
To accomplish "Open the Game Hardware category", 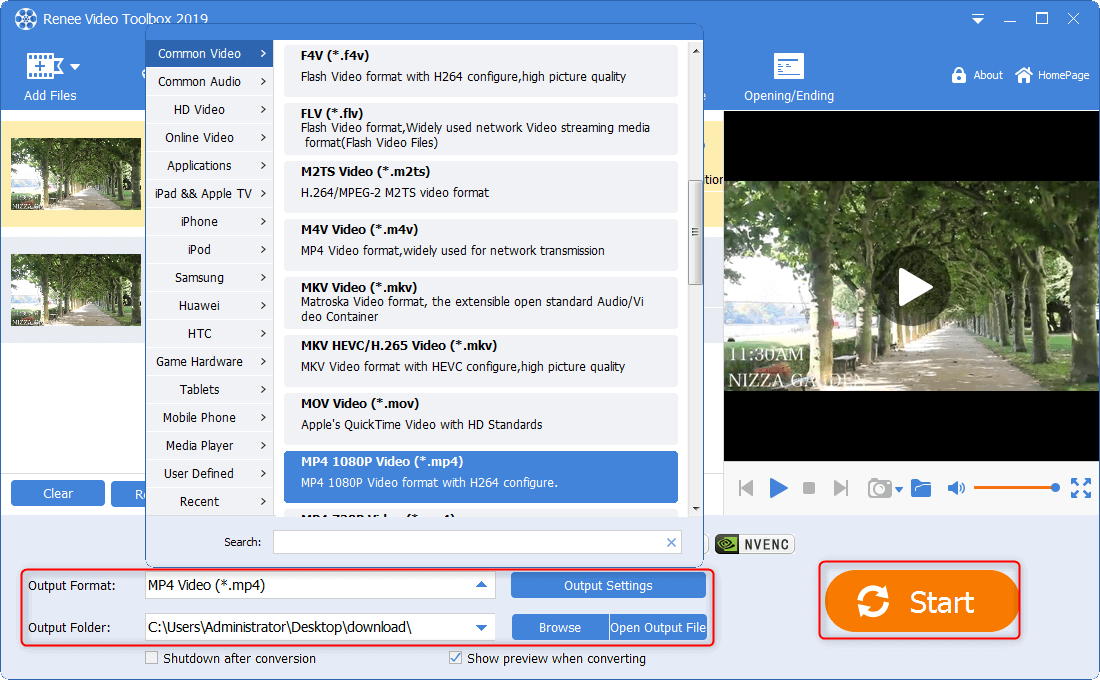I will tap(209, 361).
